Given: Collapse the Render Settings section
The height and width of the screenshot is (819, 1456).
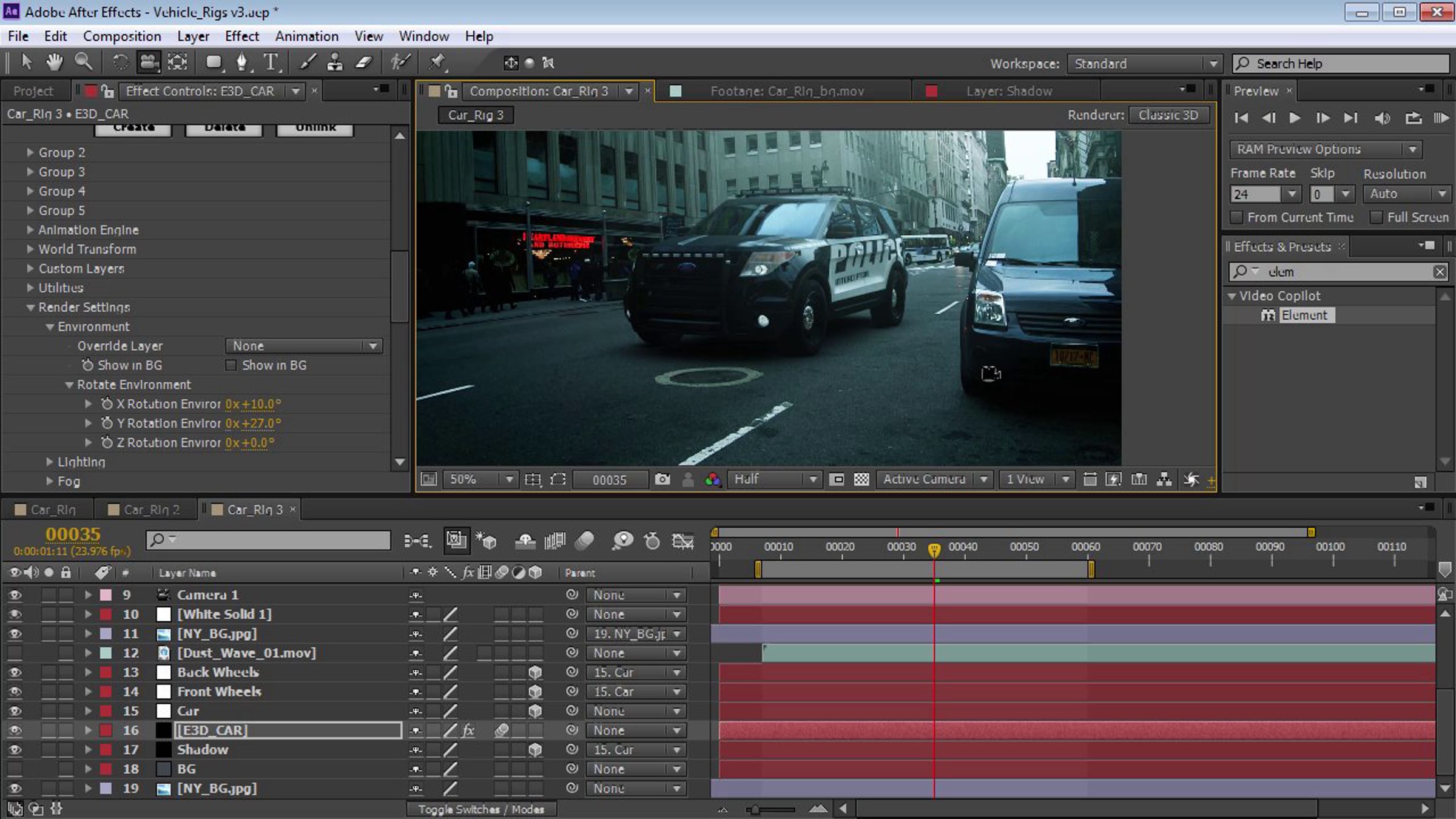Looking at the screenshot, I should [x=30, y=308].
